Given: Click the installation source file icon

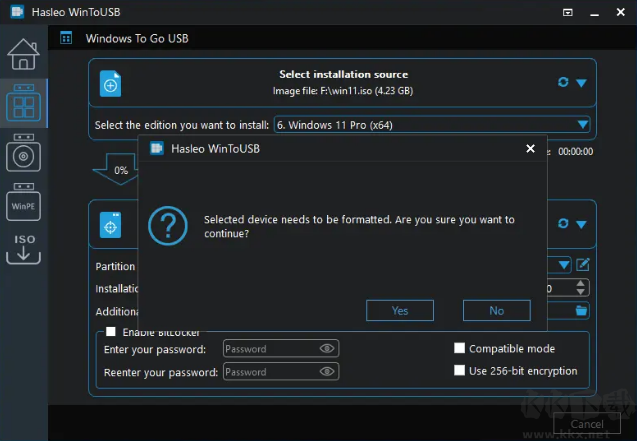Looking at the screenshot, I should coord(110,83).
